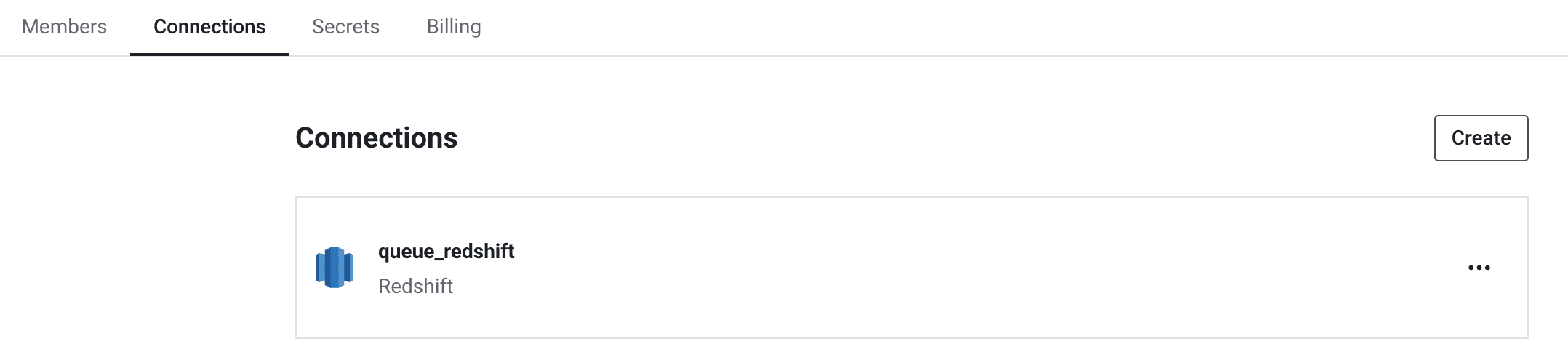Show billing settings via Billing
This screenshot has width=1568, height=352.
454,27
